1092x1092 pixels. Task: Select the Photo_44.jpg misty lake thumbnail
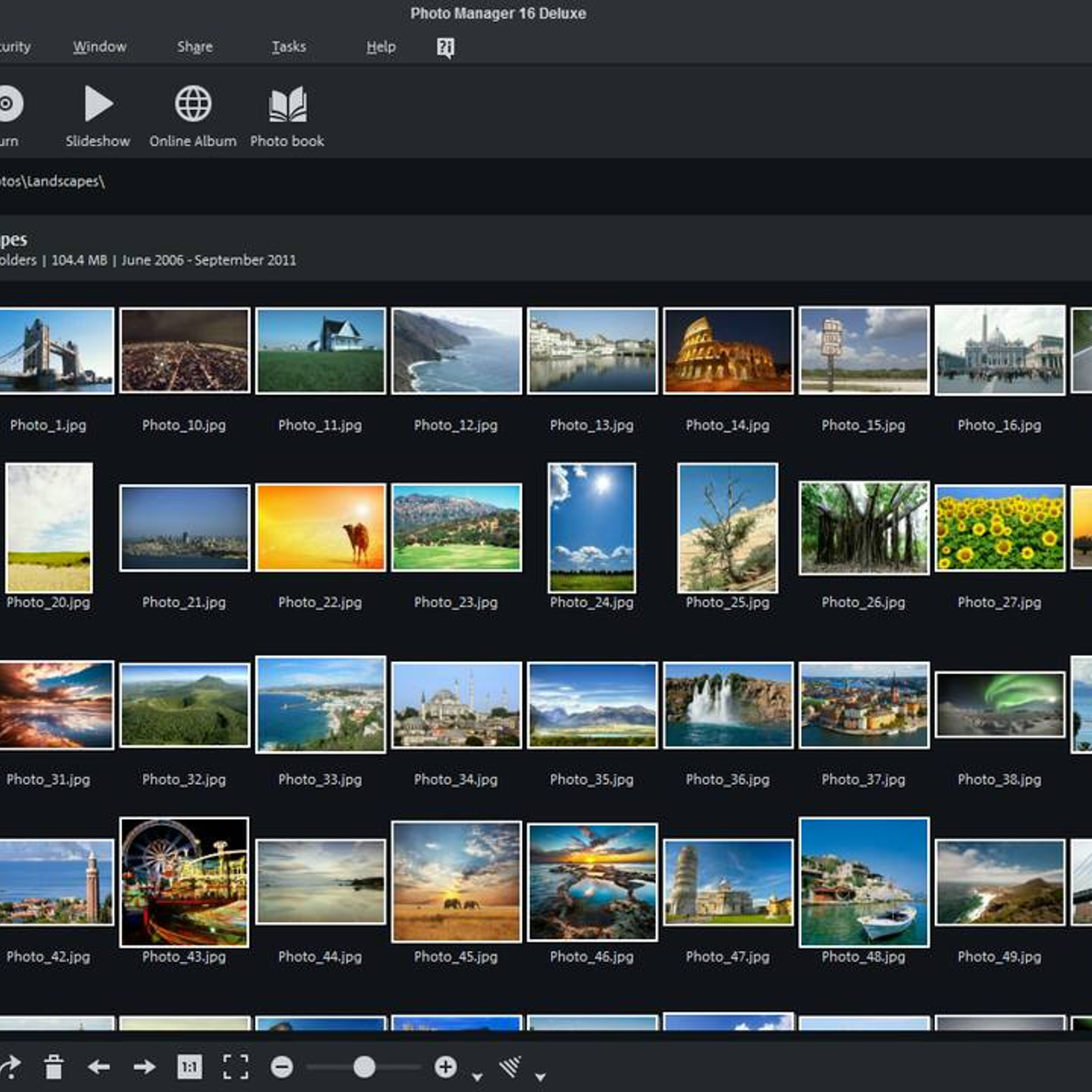[321, 882]
